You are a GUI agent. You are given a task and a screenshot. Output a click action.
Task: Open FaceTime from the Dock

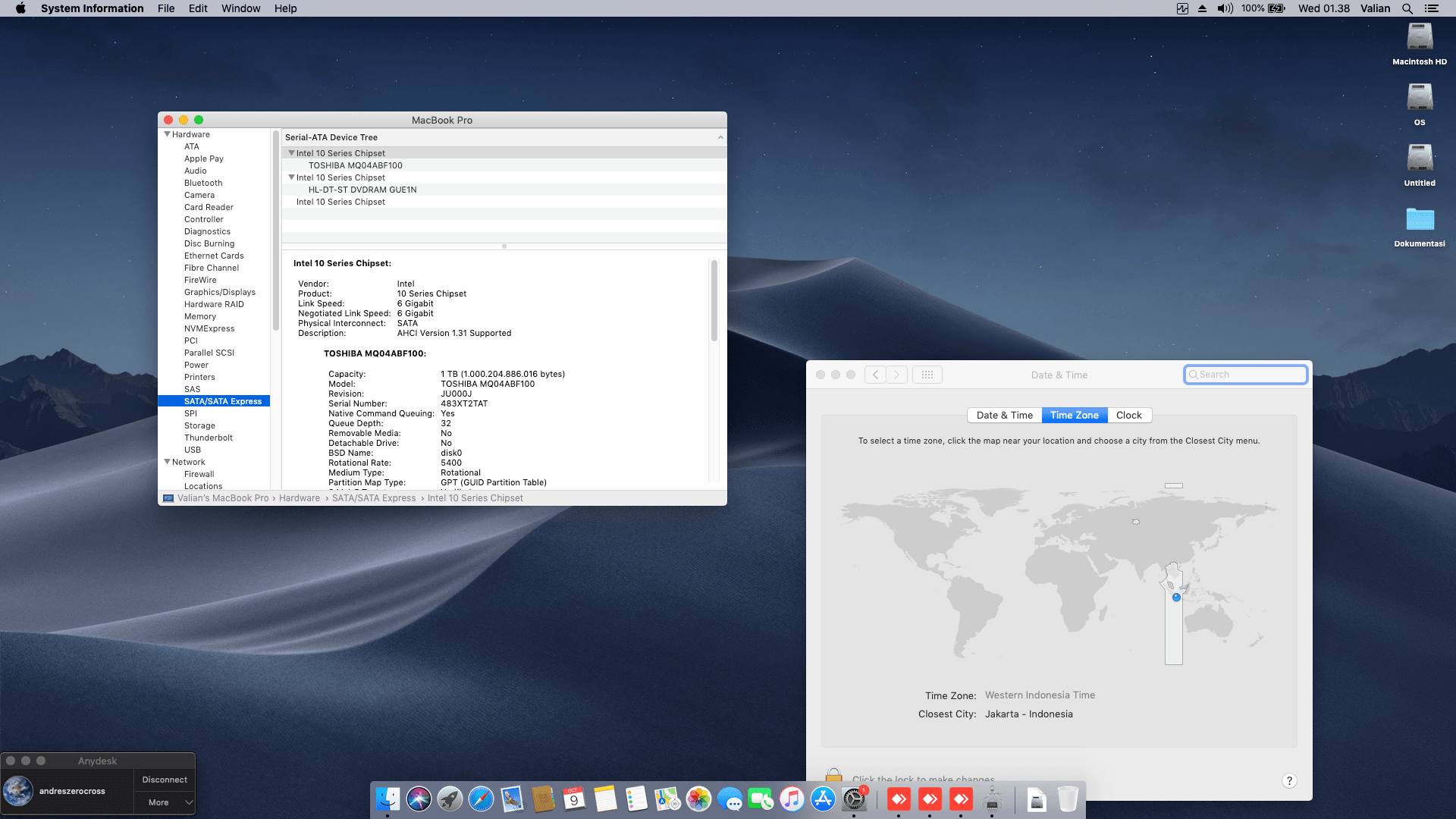pyautogui.click(x=761, y=799)
